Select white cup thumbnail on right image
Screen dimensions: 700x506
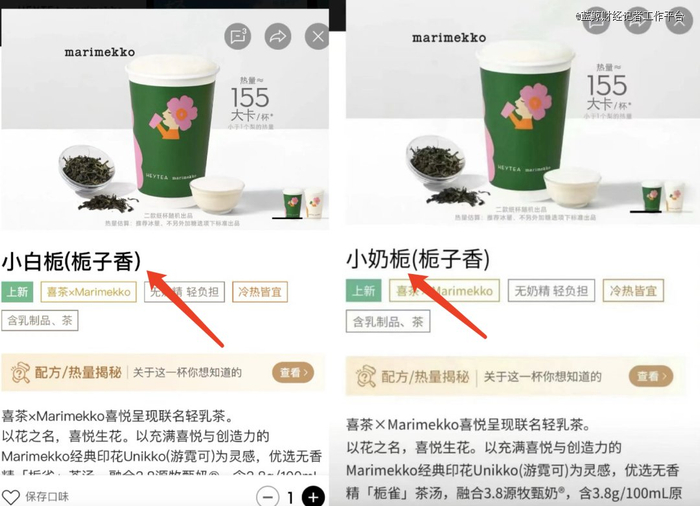[674, 196]
